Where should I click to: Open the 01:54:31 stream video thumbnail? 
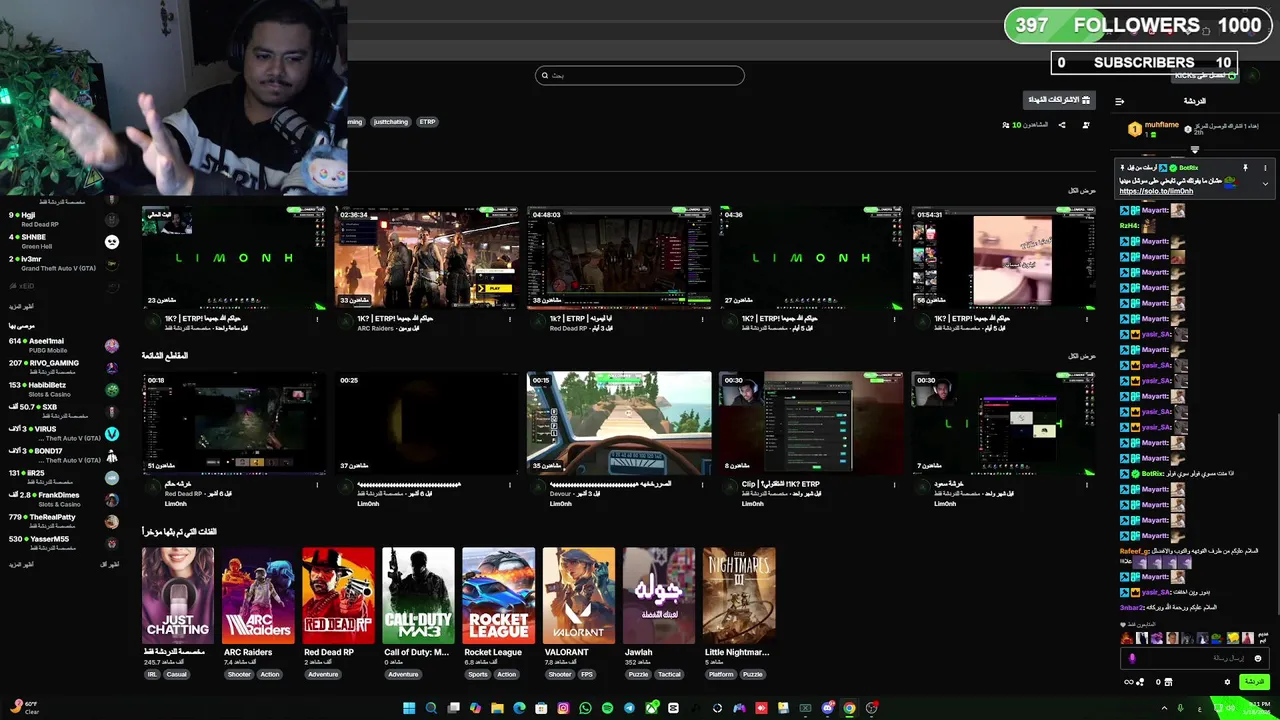(1003, 258)
